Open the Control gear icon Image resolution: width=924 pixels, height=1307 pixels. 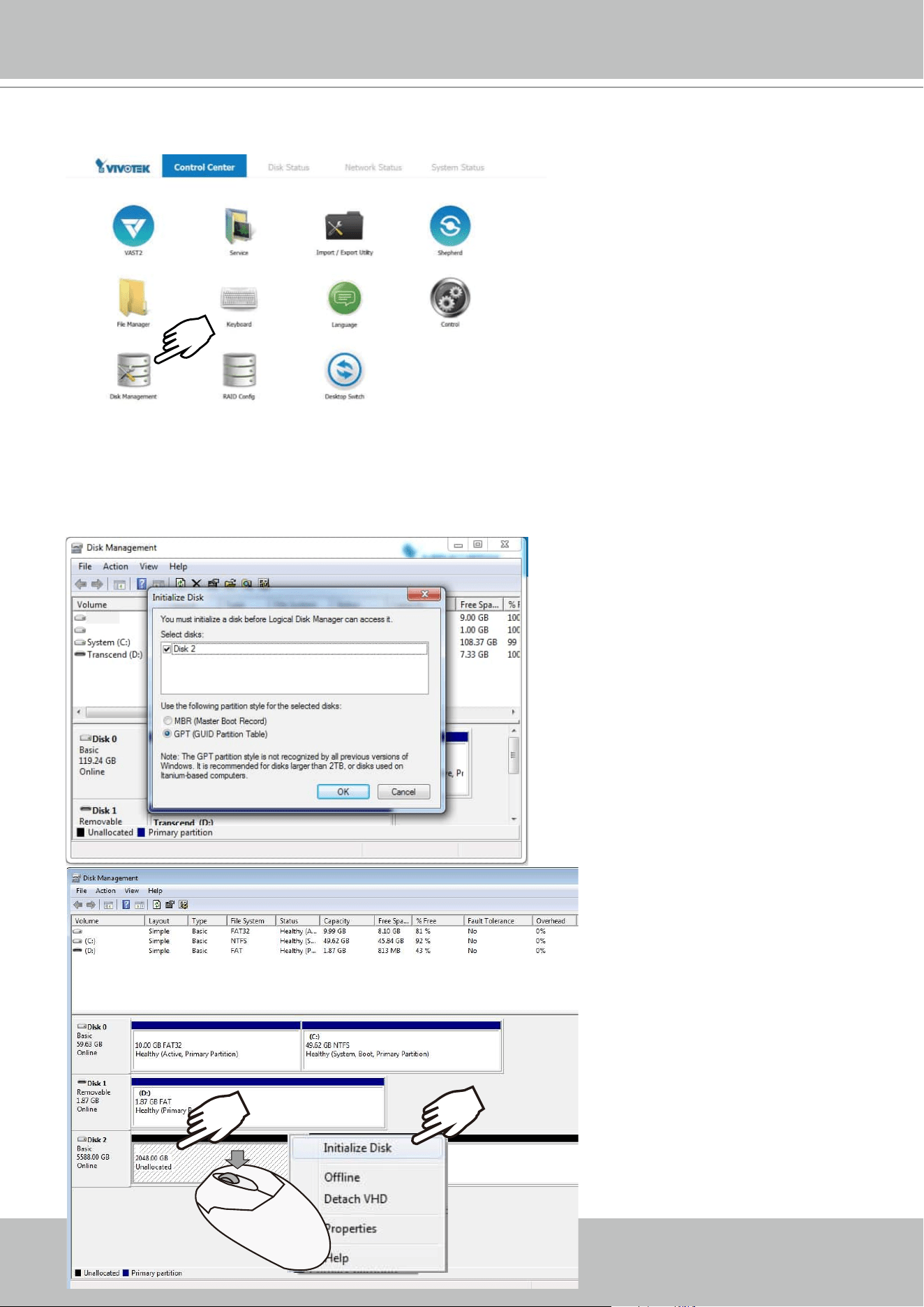450,297
